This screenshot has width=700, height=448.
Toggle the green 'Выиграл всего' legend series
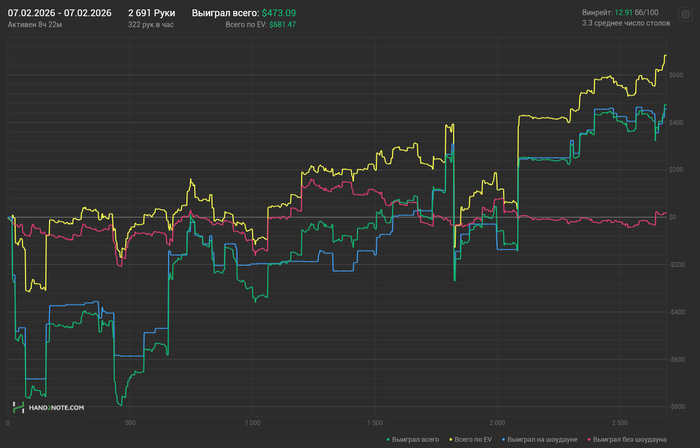point(413,440)
